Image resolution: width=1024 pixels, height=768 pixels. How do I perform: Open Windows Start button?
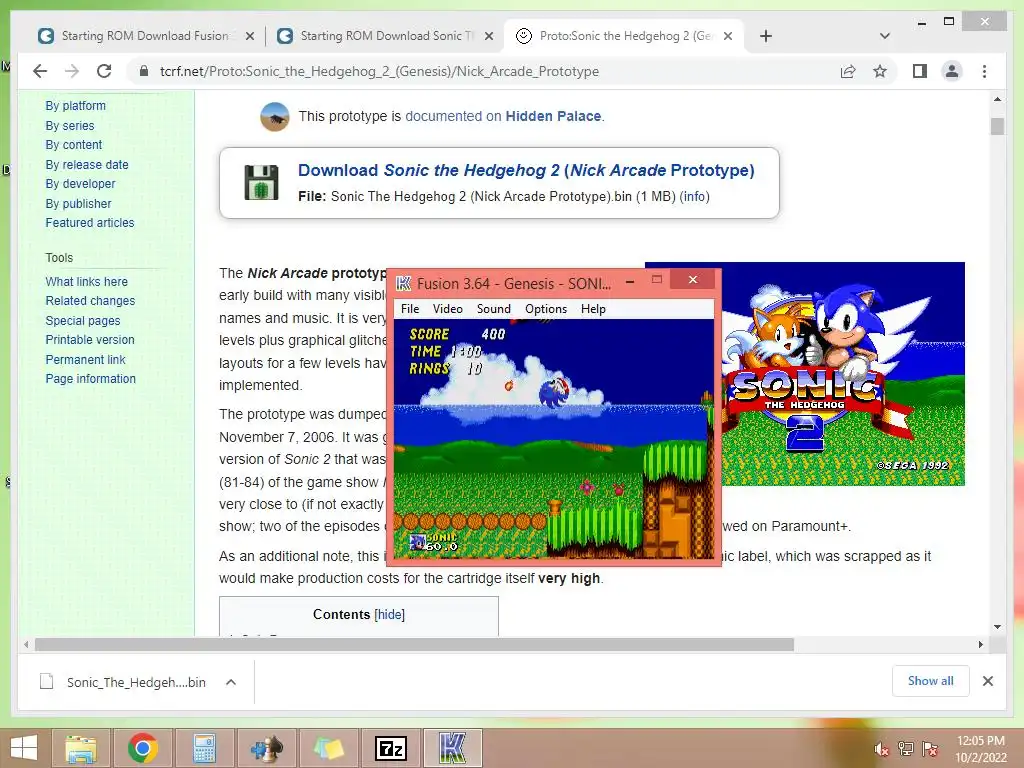(24, 748)
